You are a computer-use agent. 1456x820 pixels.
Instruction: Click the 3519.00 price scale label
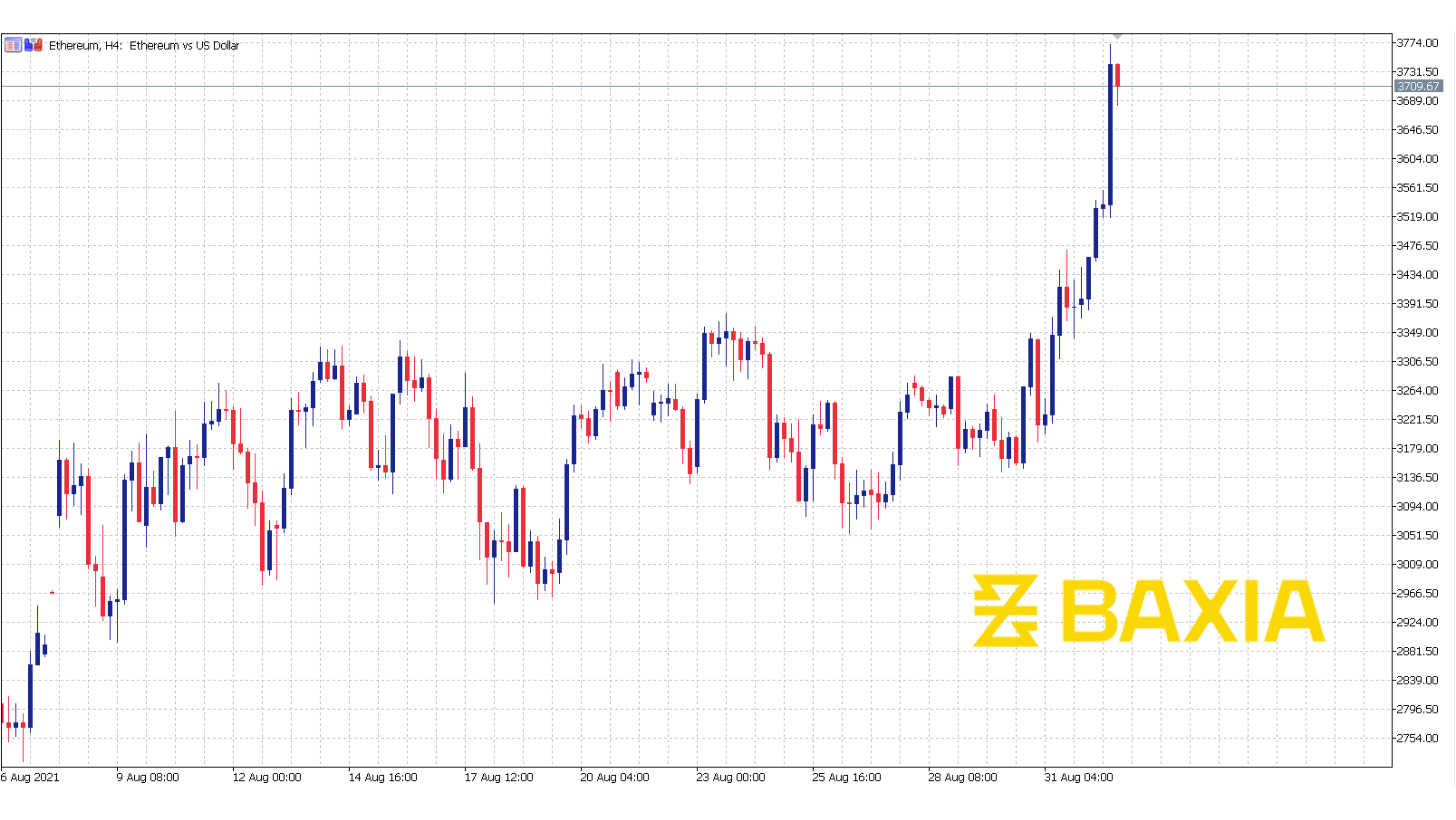[1417, 217]
